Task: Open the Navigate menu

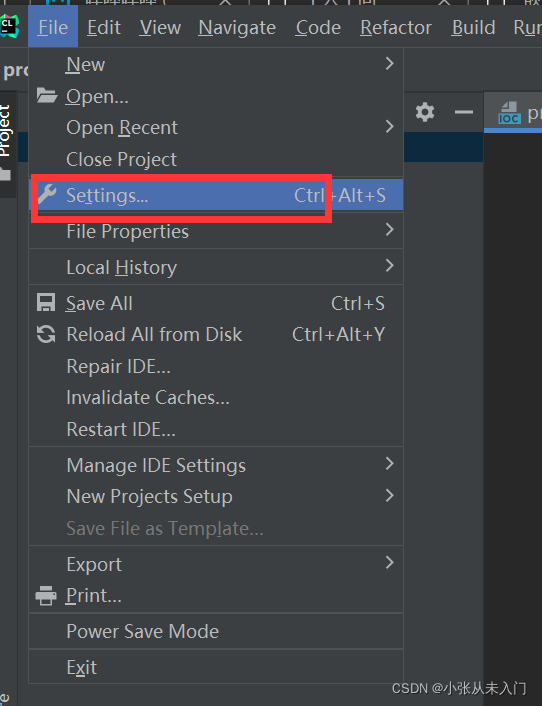Action: (x=237, y=27)
